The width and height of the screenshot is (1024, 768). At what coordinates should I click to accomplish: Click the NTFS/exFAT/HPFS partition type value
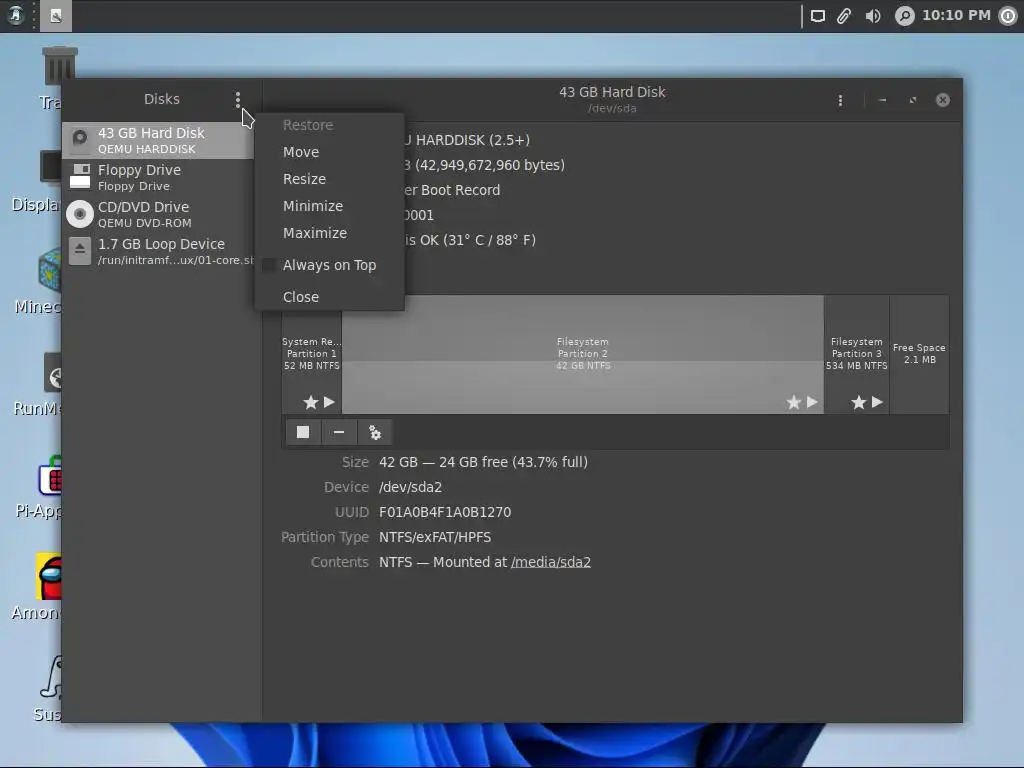[435, 537]
